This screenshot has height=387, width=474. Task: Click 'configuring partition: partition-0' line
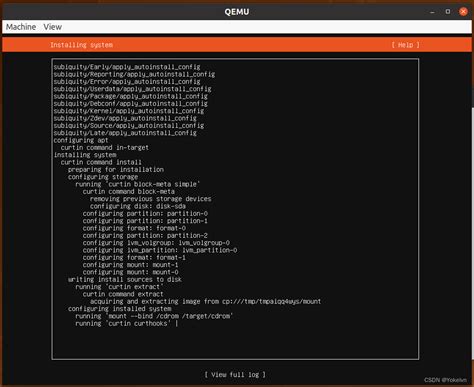145,214
